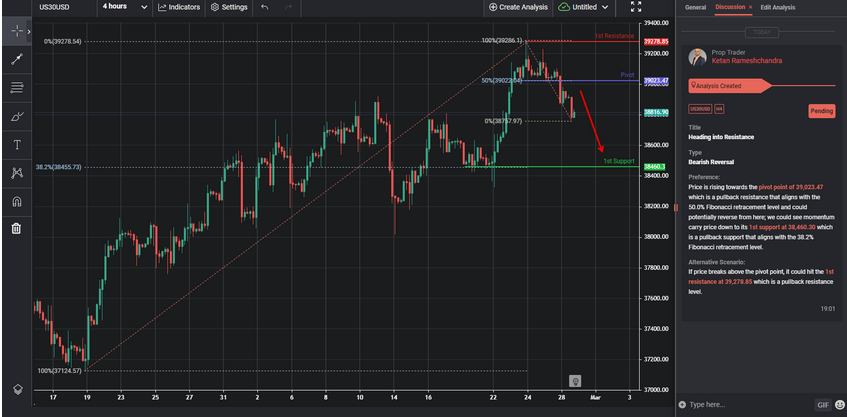Open the Indicators menu

click(179, 7)
